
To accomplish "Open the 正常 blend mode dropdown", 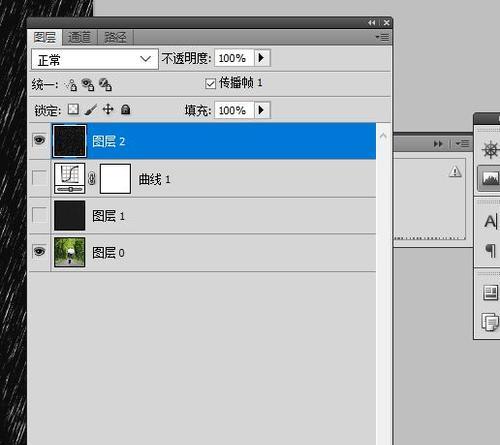I will click(95, 59).
